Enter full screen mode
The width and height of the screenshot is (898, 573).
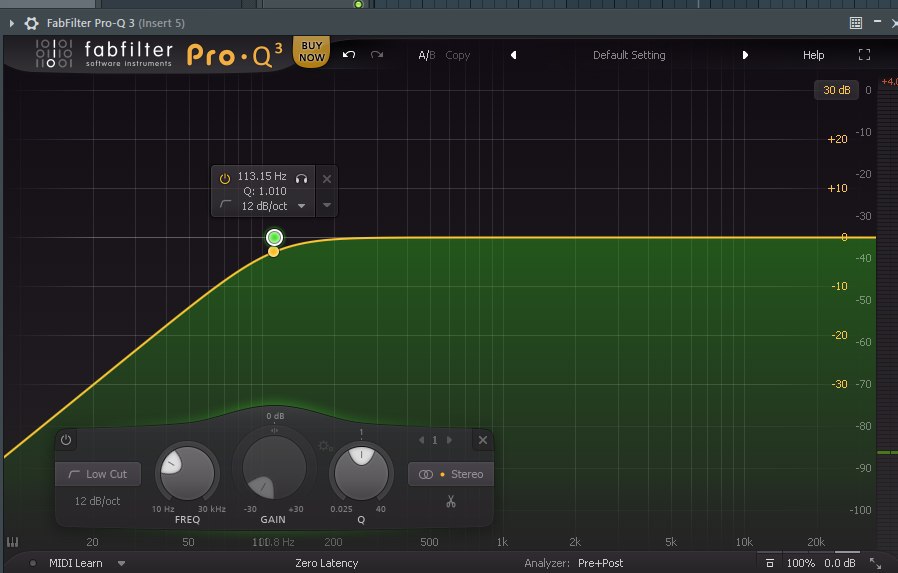click(864, 54)
